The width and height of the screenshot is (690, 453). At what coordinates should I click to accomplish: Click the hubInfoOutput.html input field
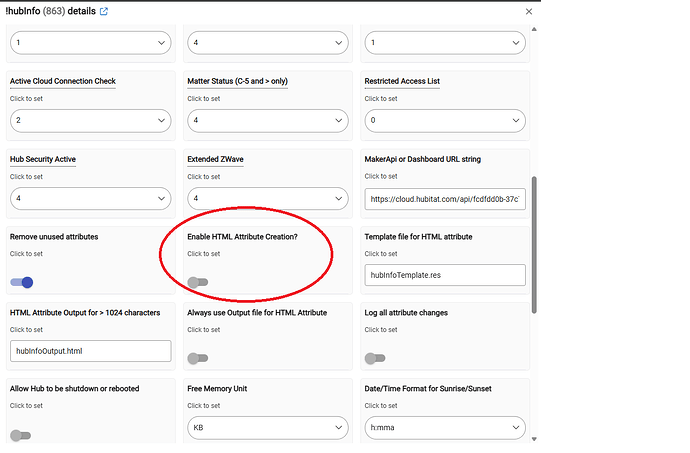pos(91,351)
